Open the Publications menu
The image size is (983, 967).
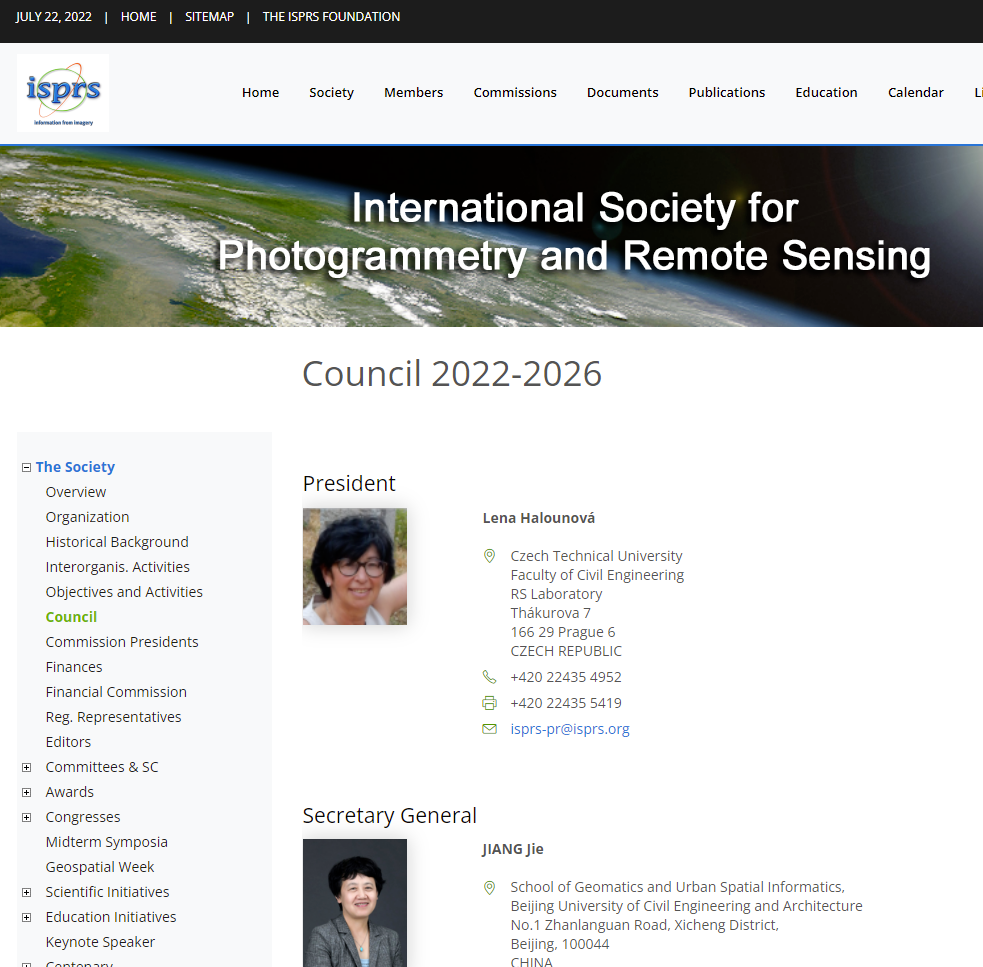(727, 92)
